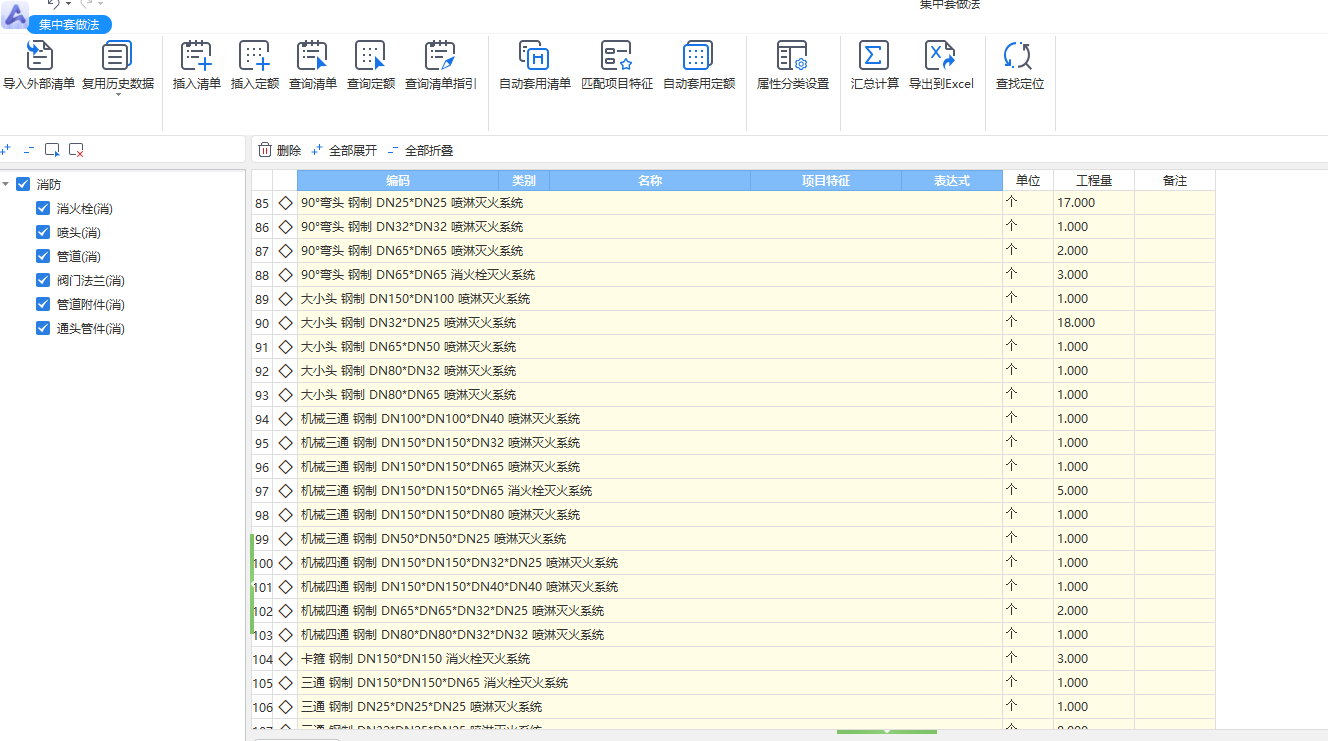
Task: Expand row 101 diamond marker
Action: [285, 587]
